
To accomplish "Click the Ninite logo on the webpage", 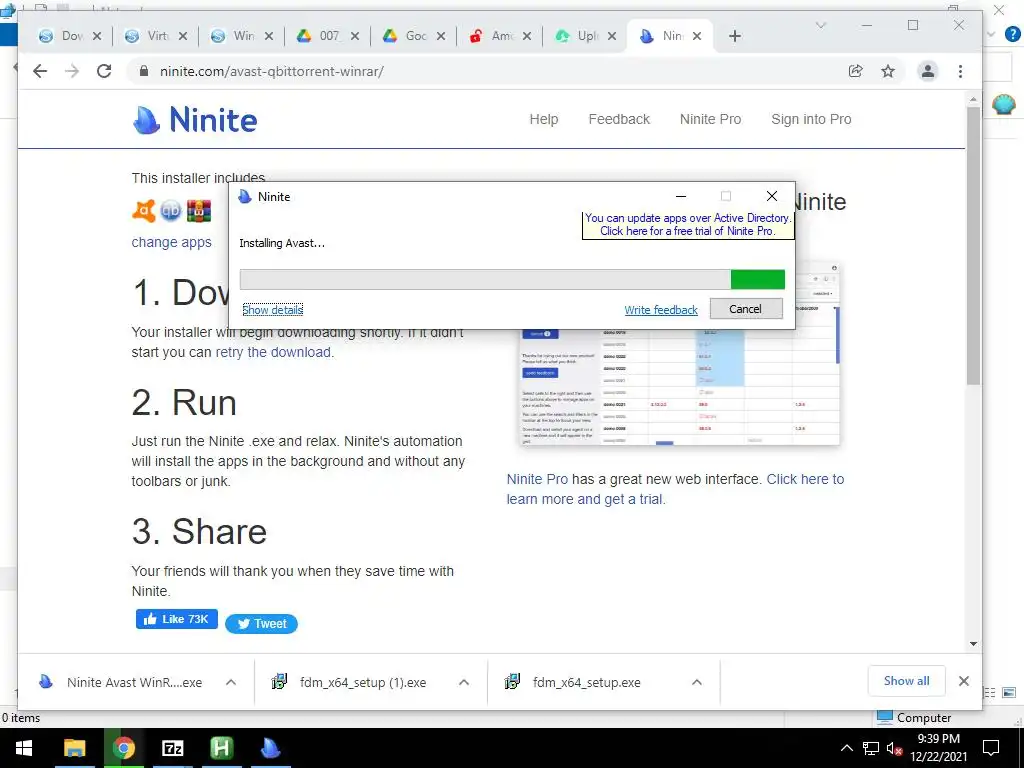I will pyautogui.click(x=195, y=120).
